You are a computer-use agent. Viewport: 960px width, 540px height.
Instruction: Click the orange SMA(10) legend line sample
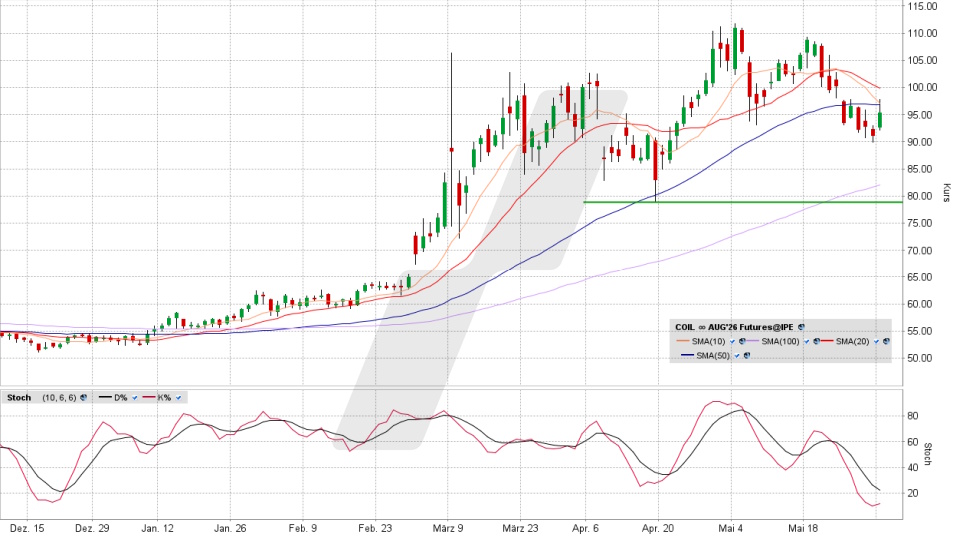point(683,341)
